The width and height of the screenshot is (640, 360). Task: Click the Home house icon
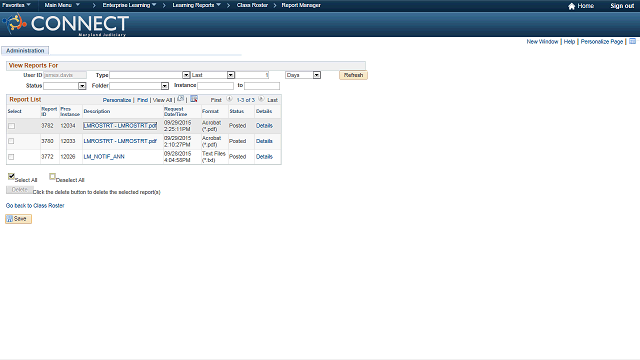571,6
